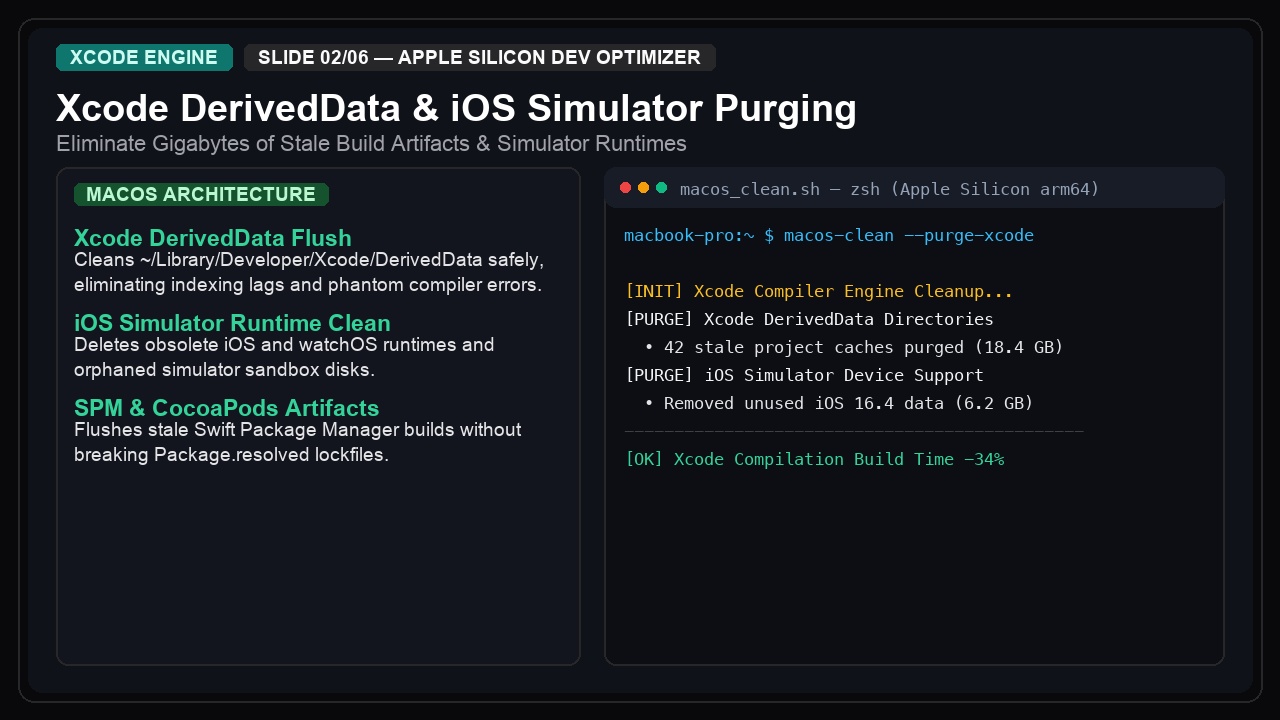Click the XCODE ENGINE badge
This screenshot has width=1280, height=720.
pyautogui.click(x=144, y=57)
